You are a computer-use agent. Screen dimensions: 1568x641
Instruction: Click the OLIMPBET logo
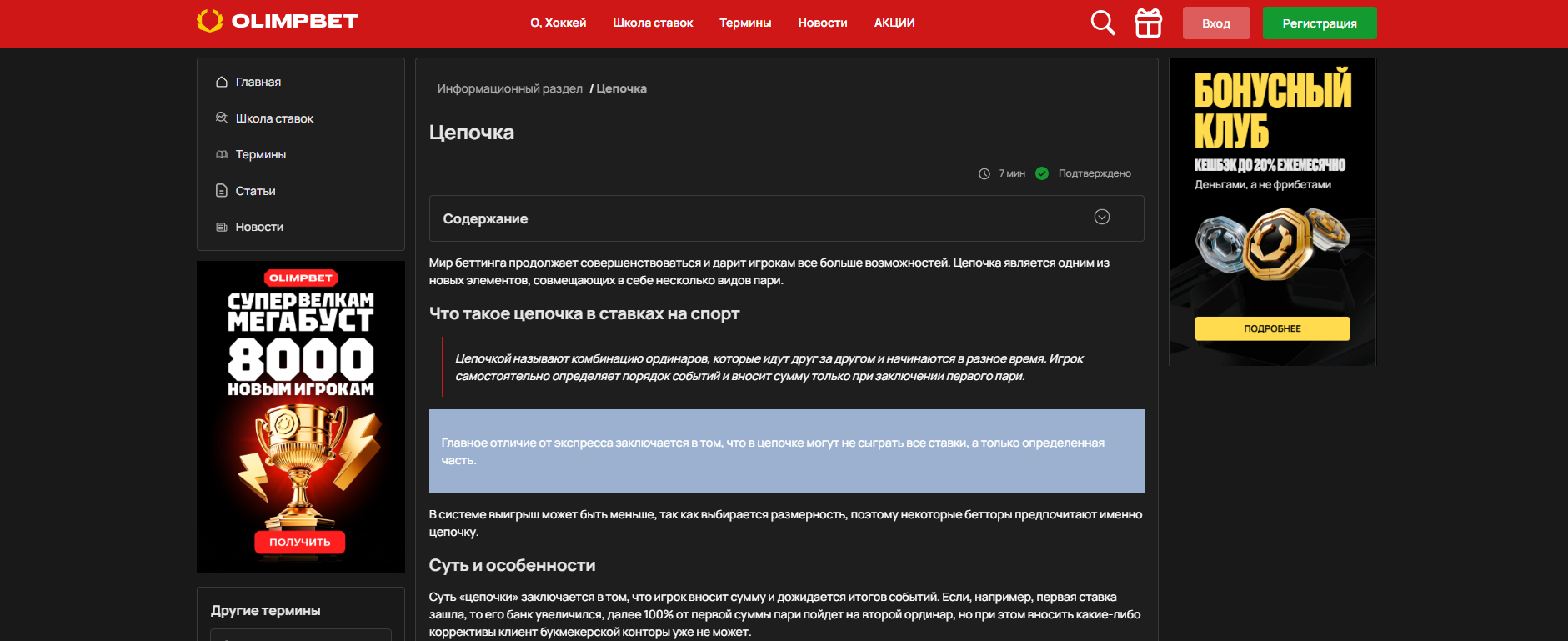coord(278,21)
